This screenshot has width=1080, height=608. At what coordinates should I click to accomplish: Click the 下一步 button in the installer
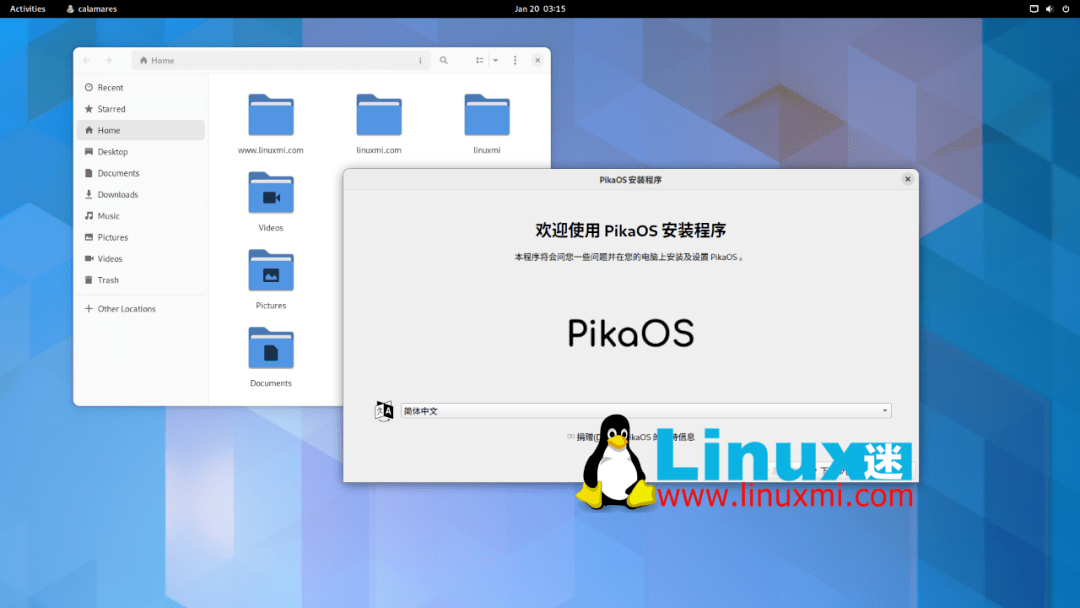pos(845,471)
